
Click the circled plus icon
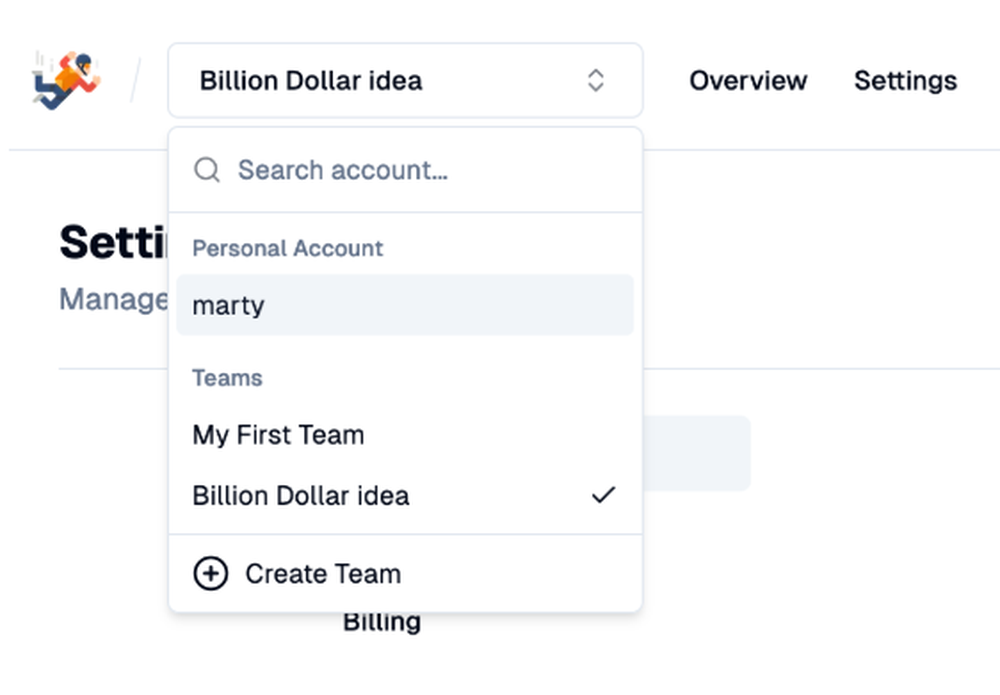pyautogui.click(x=210, y=573)
